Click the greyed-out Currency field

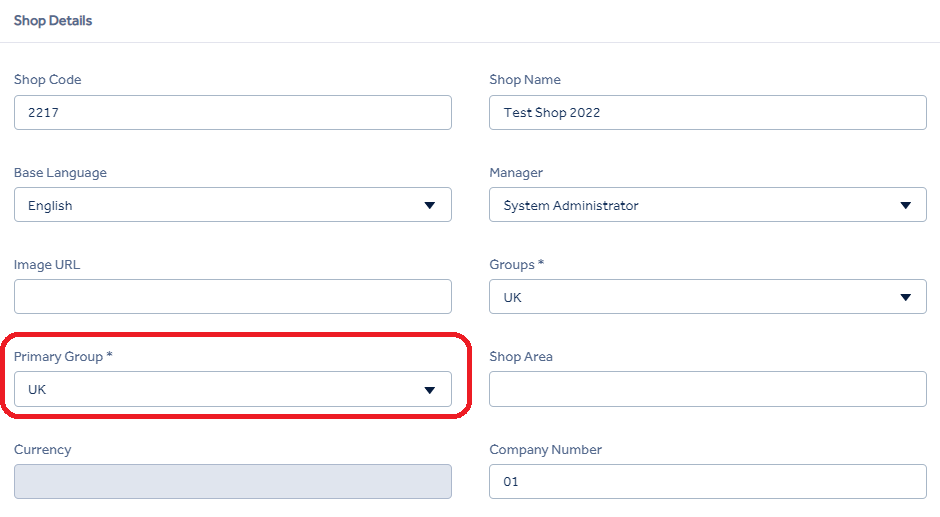[233, 482]
